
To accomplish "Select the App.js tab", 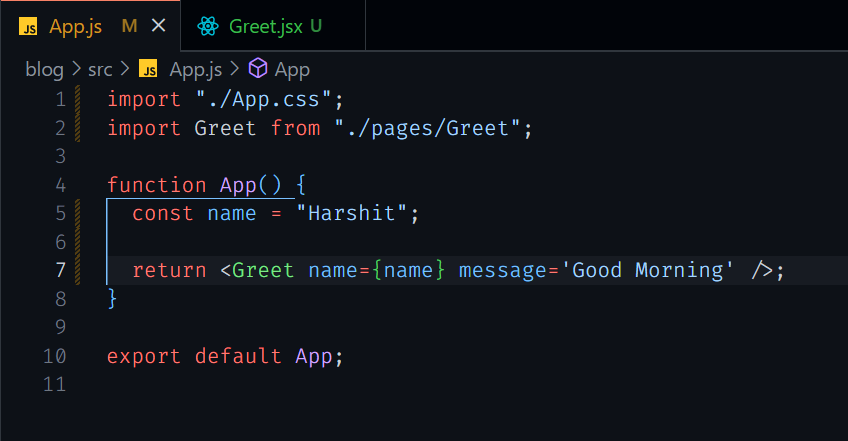I will click(90, 26).
